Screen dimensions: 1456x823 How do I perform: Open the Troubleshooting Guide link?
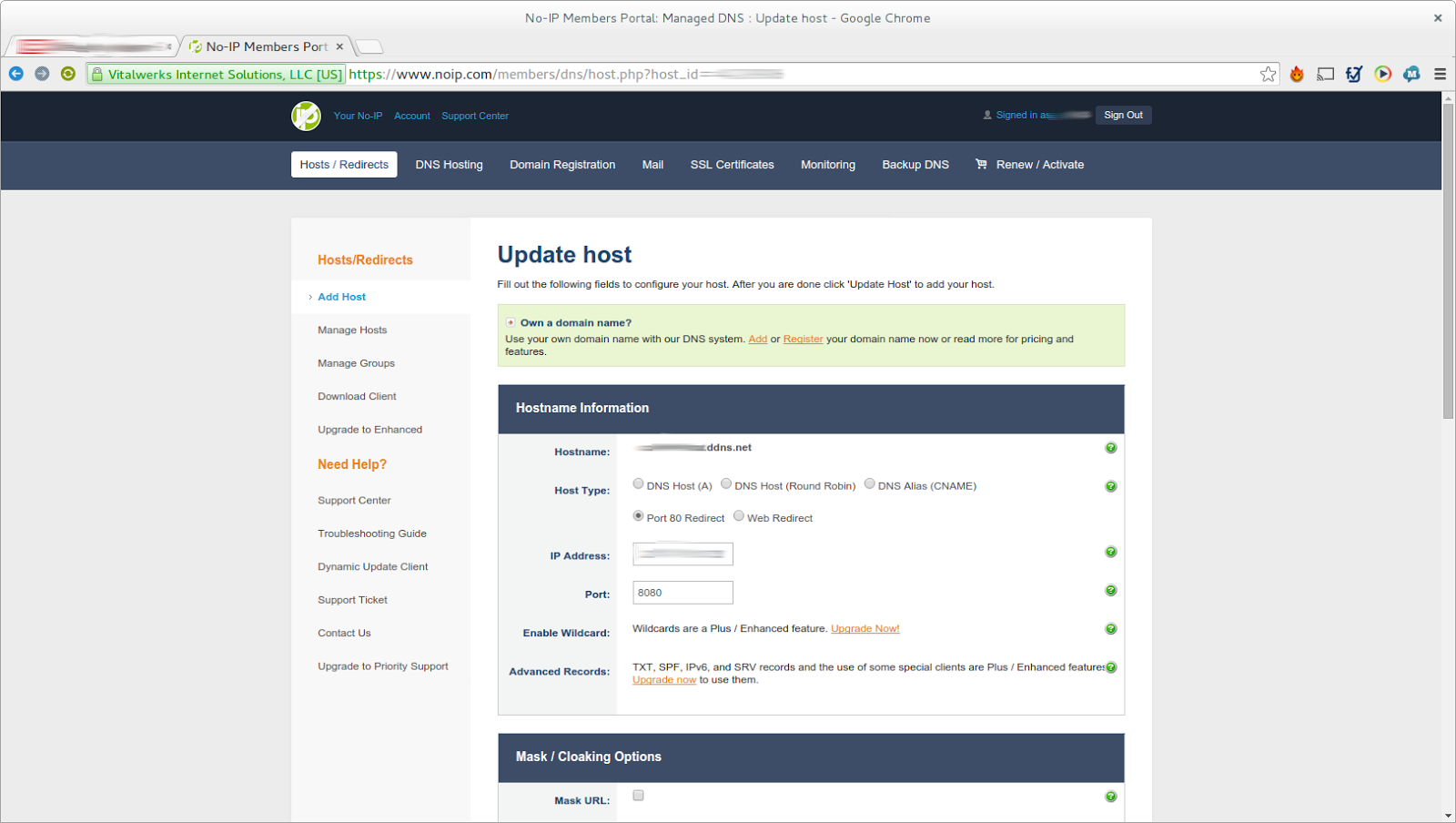[x=372, y=533]
